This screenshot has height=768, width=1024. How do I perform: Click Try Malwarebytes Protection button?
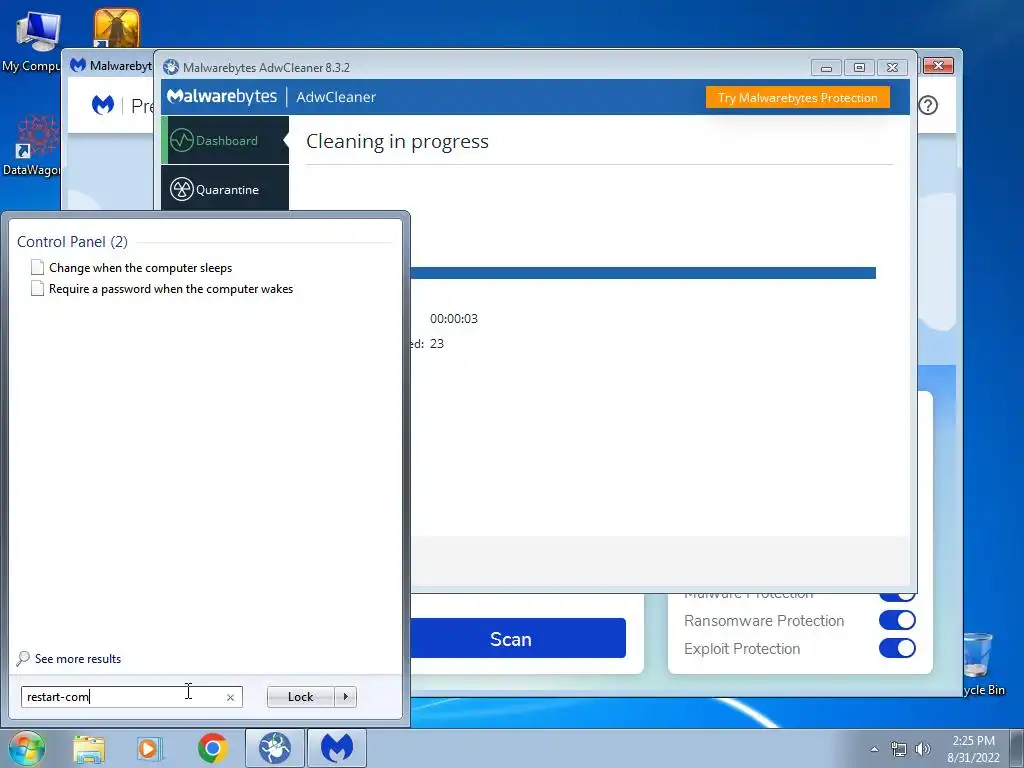tap(797, 97)
